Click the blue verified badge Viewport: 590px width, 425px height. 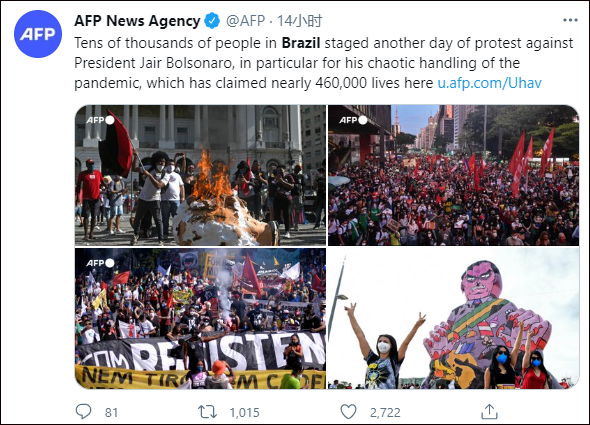pos(212,21)
